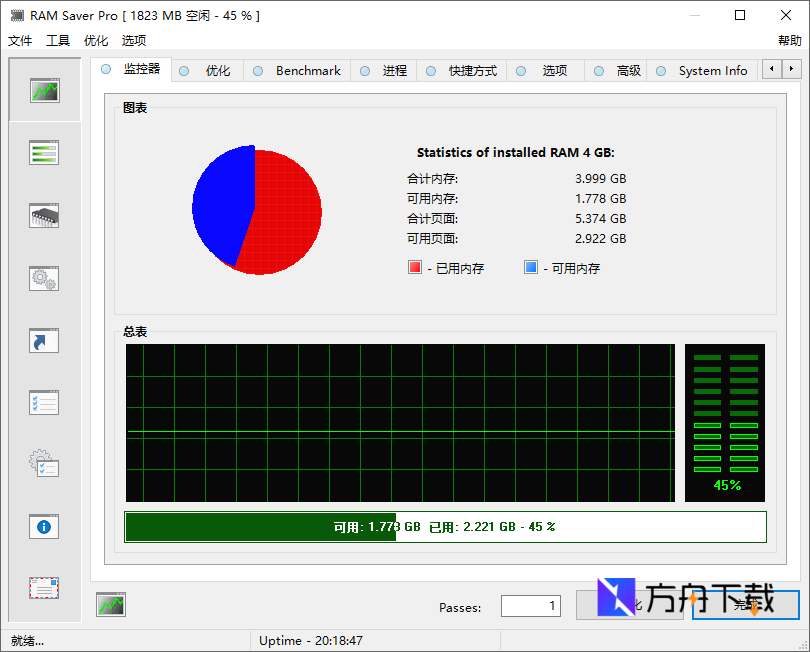Click the red 已用内存 legend swatch
The image size is (810, 652).
click(x=414, y=267)
